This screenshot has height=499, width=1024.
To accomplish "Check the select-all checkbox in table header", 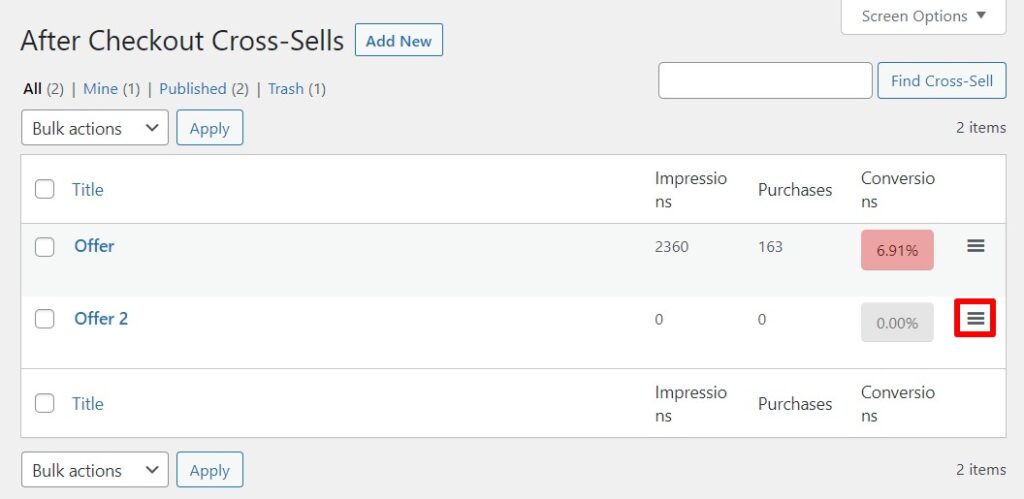I will [45, 189].
